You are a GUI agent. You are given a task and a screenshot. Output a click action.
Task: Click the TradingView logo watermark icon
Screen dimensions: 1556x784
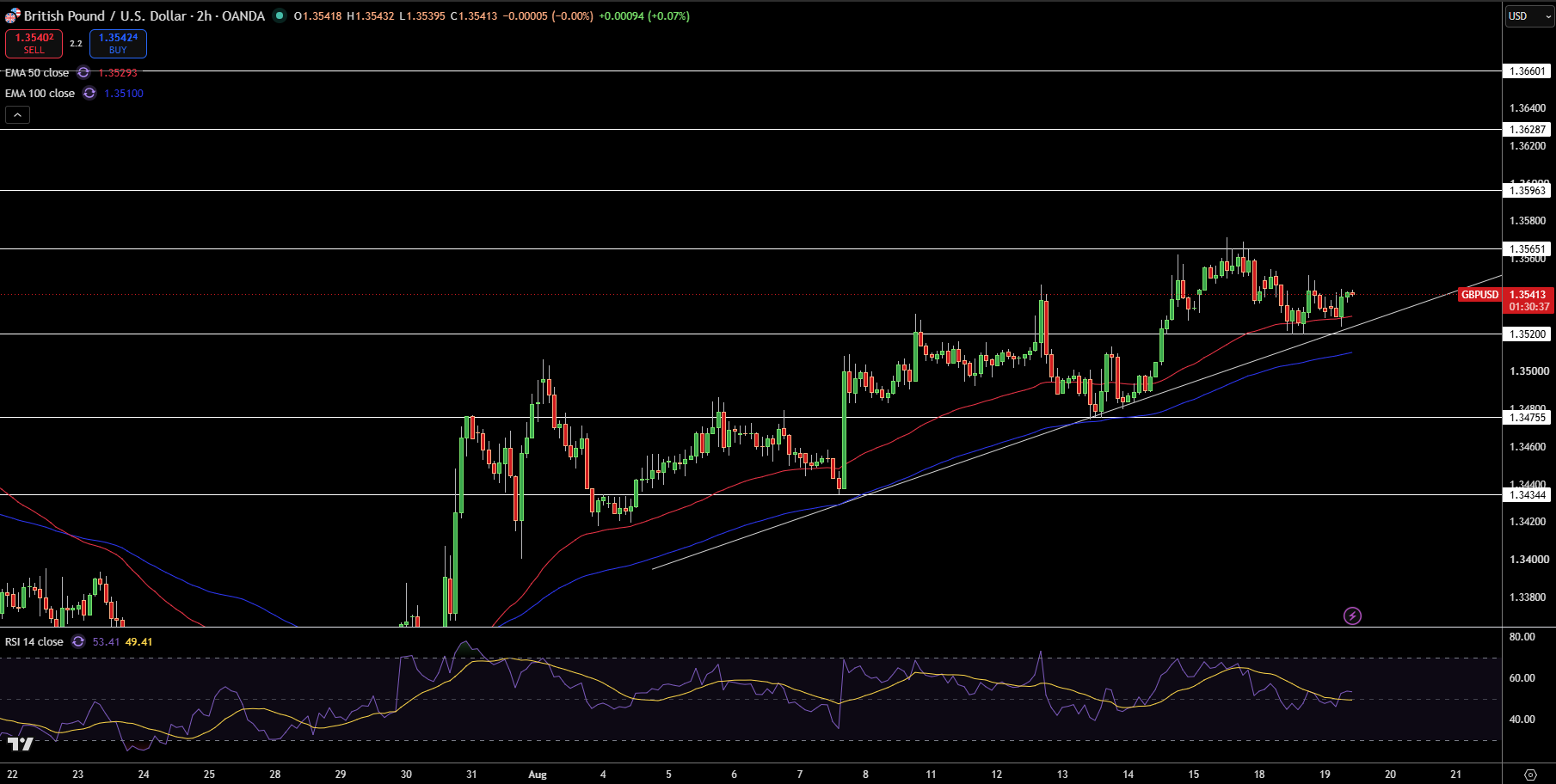pyautogui.click(x=21, y=744)
